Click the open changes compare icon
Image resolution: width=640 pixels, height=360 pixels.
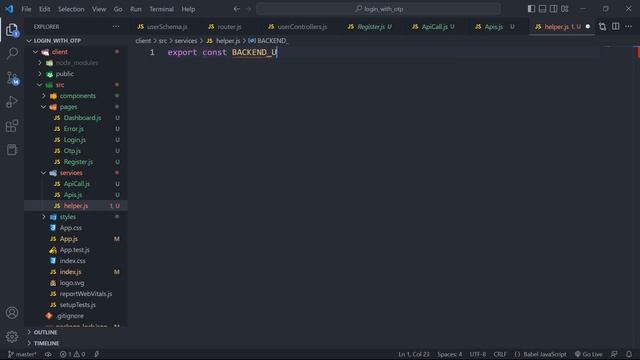602,27
